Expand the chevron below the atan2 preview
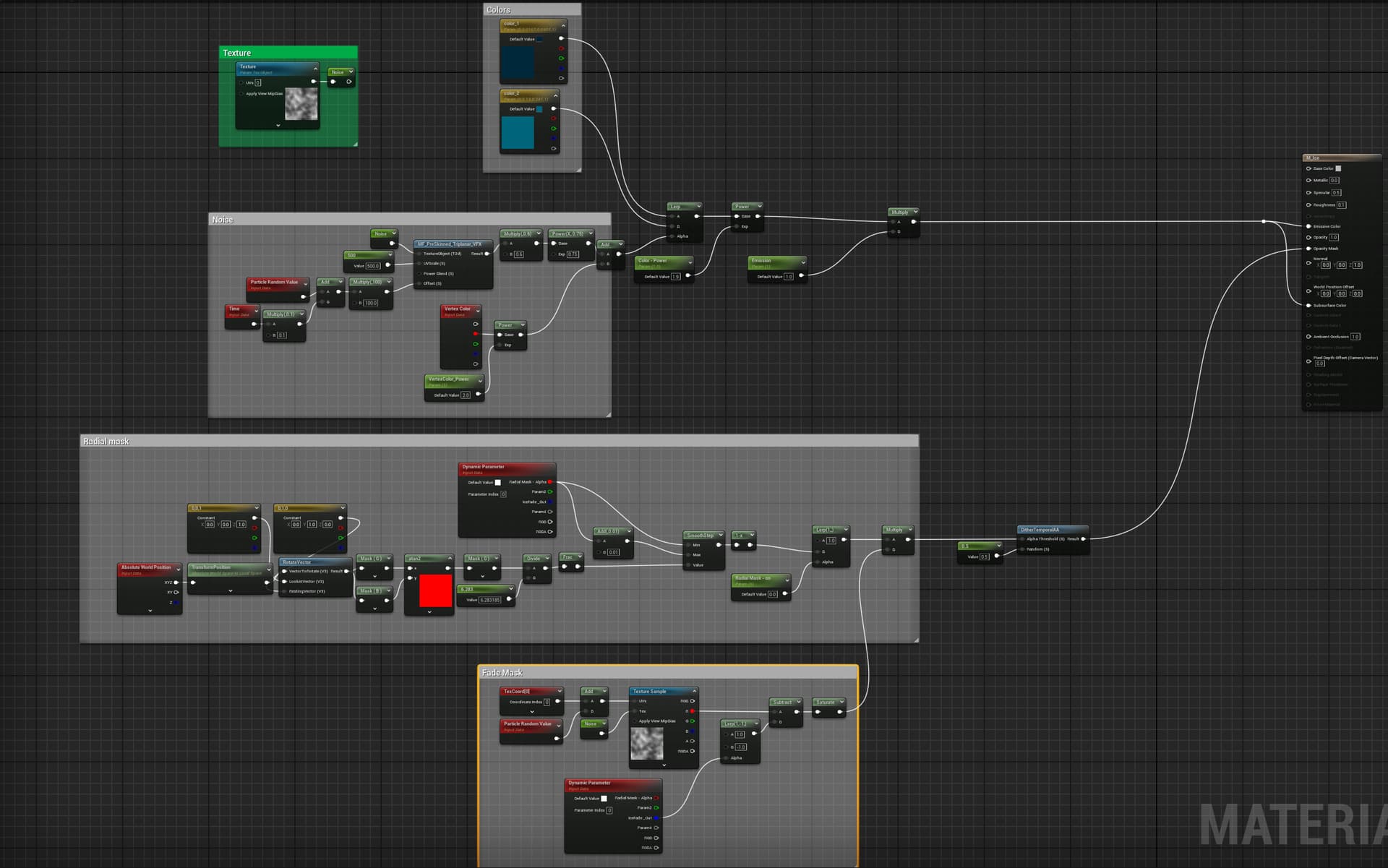Viewport: 1388px width, 868px height. click(429, 612)
